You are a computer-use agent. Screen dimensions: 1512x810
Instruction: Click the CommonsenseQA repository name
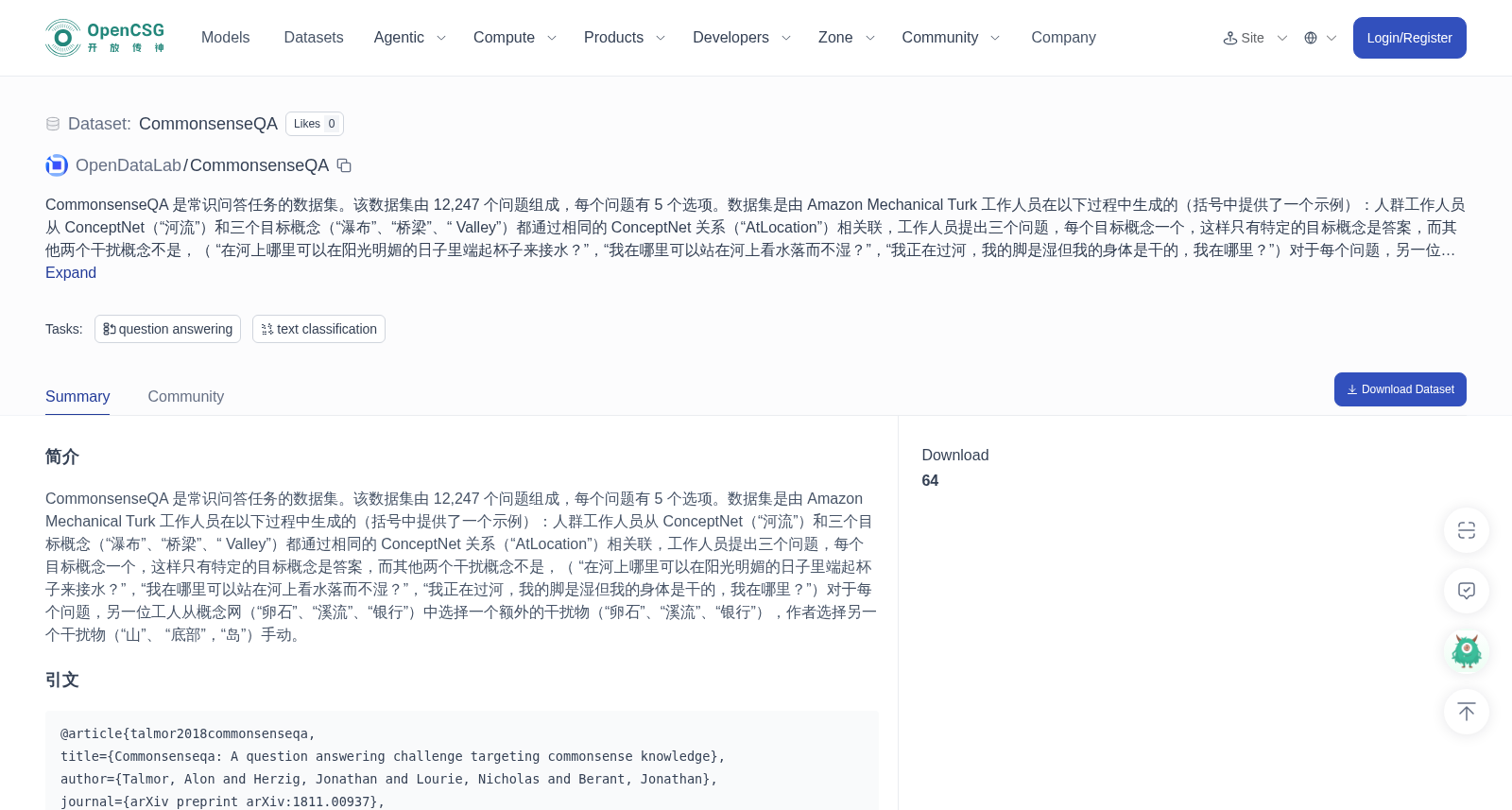(x=259, y=165)
